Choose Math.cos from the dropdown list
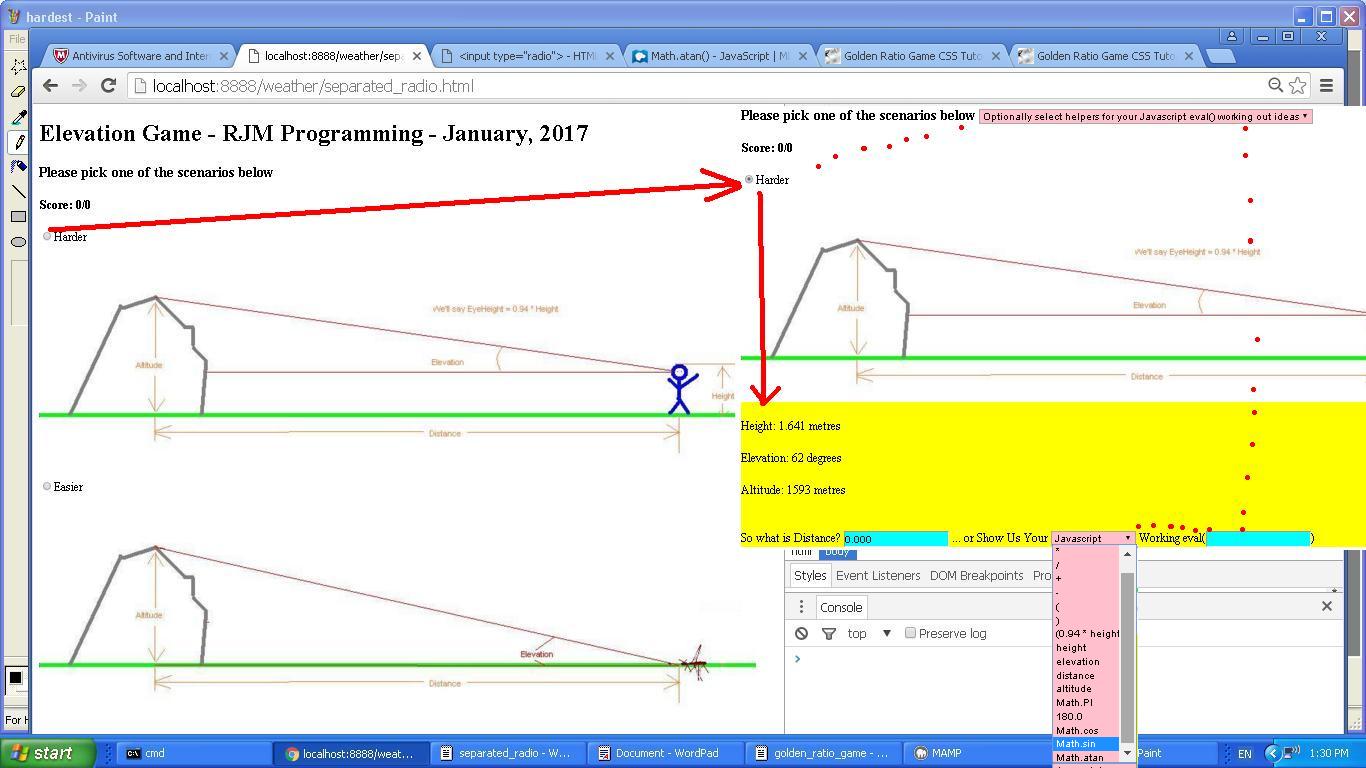The image size is (1366, 768). click(1077, 731)
